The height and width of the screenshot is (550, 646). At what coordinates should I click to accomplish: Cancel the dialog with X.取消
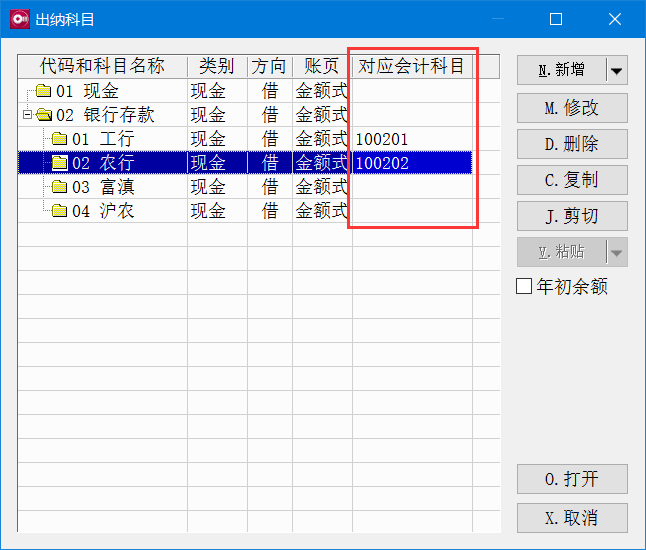click(571, 517)
